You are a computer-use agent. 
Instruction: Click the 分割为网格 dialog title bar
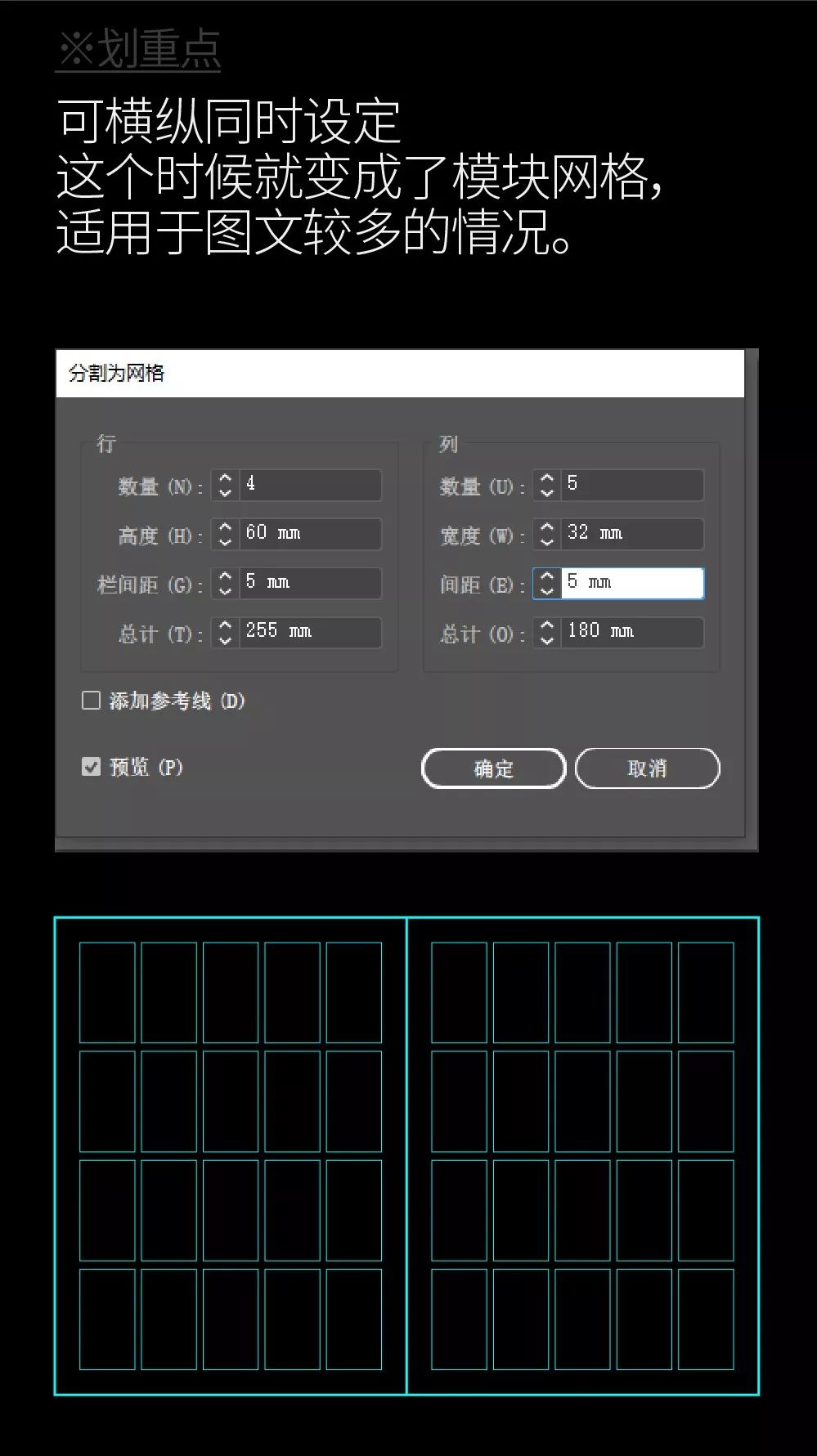pyautogui.click(x=399, y=374)
